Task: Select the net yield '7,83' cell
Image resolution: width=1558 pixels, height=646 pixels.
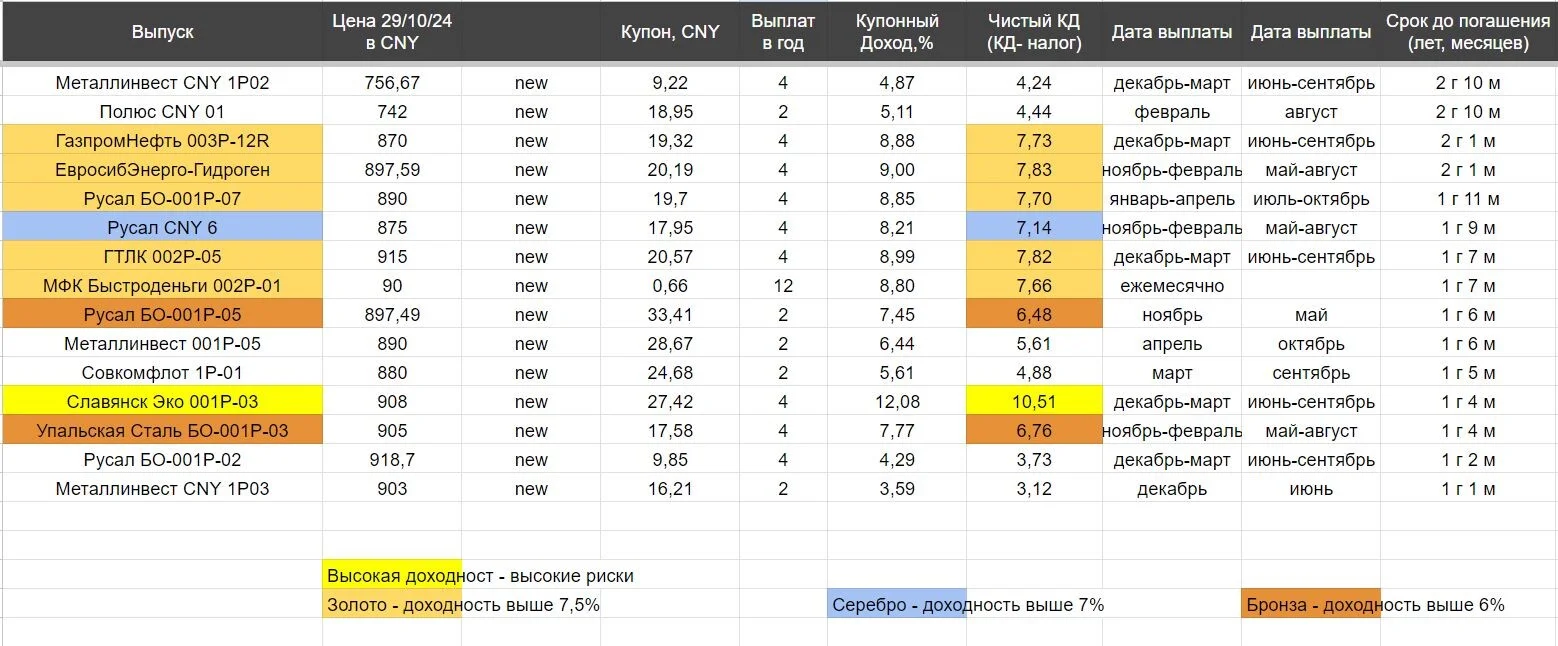Action: (1034, 170)
